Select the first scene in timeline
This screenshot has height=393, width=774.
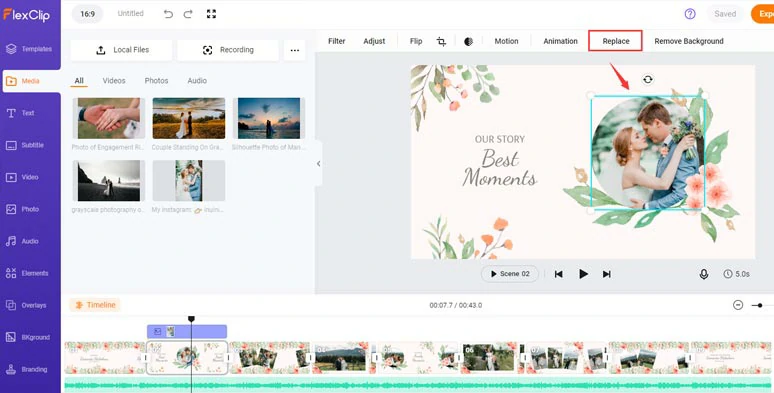[x=105, y=357]
